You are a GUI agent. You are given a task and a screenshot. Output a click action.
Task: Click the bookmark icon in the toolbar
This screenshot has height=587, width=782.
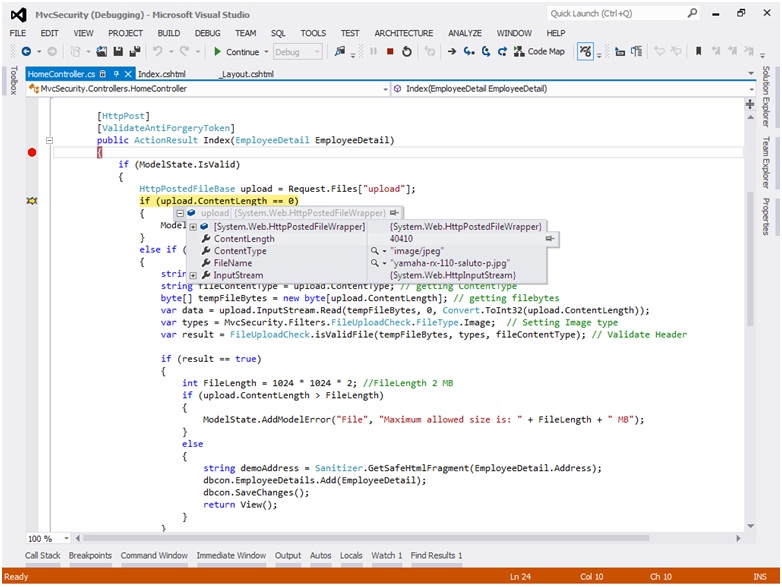(x=699, y=51)
